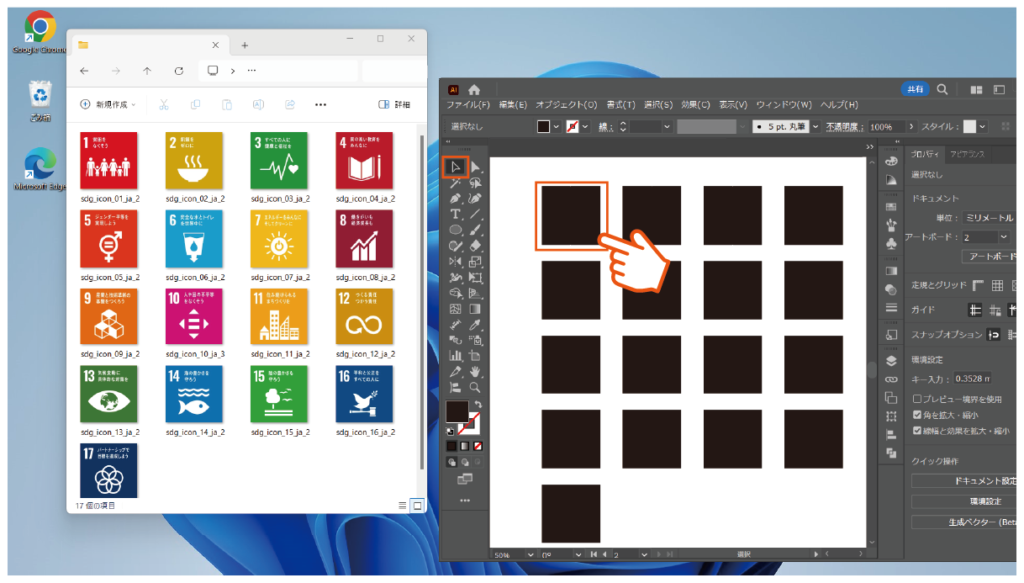Switch to the アピアランス tab
This screenshot has width=1024, height=583.
[967, 154]
